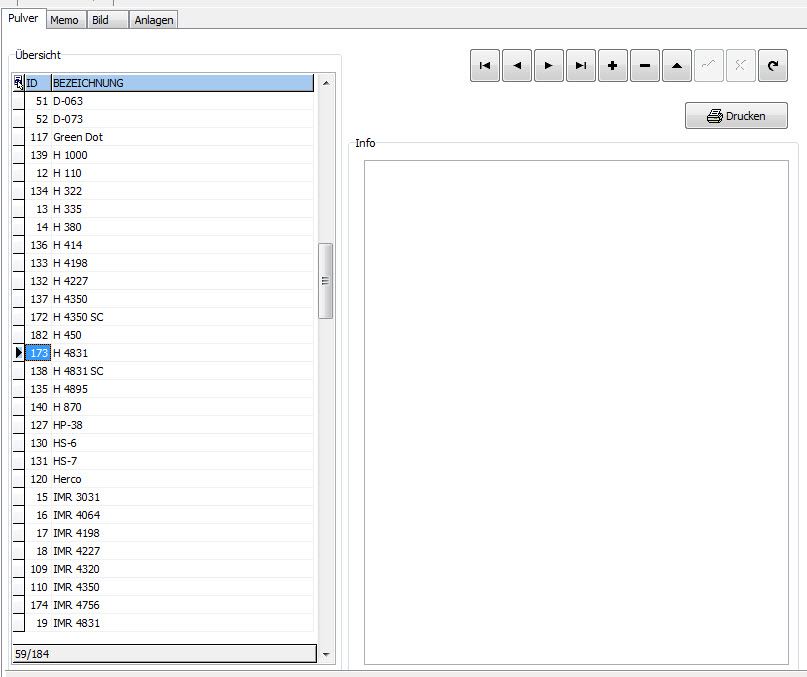The width and height of the screenshot is (807, 677).
Task: Open grid indicator icon left of ID header
Action: [19, 82]
